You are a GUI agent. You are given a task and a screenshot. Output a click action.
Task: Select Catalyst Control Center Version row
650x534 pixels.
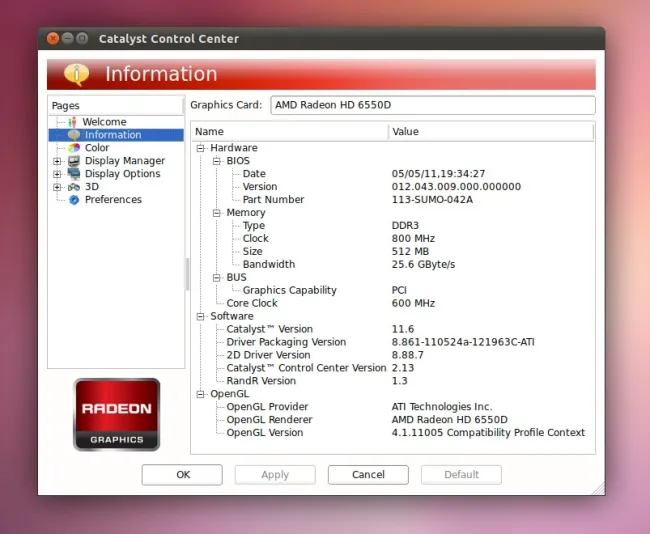tap(393, 368)
